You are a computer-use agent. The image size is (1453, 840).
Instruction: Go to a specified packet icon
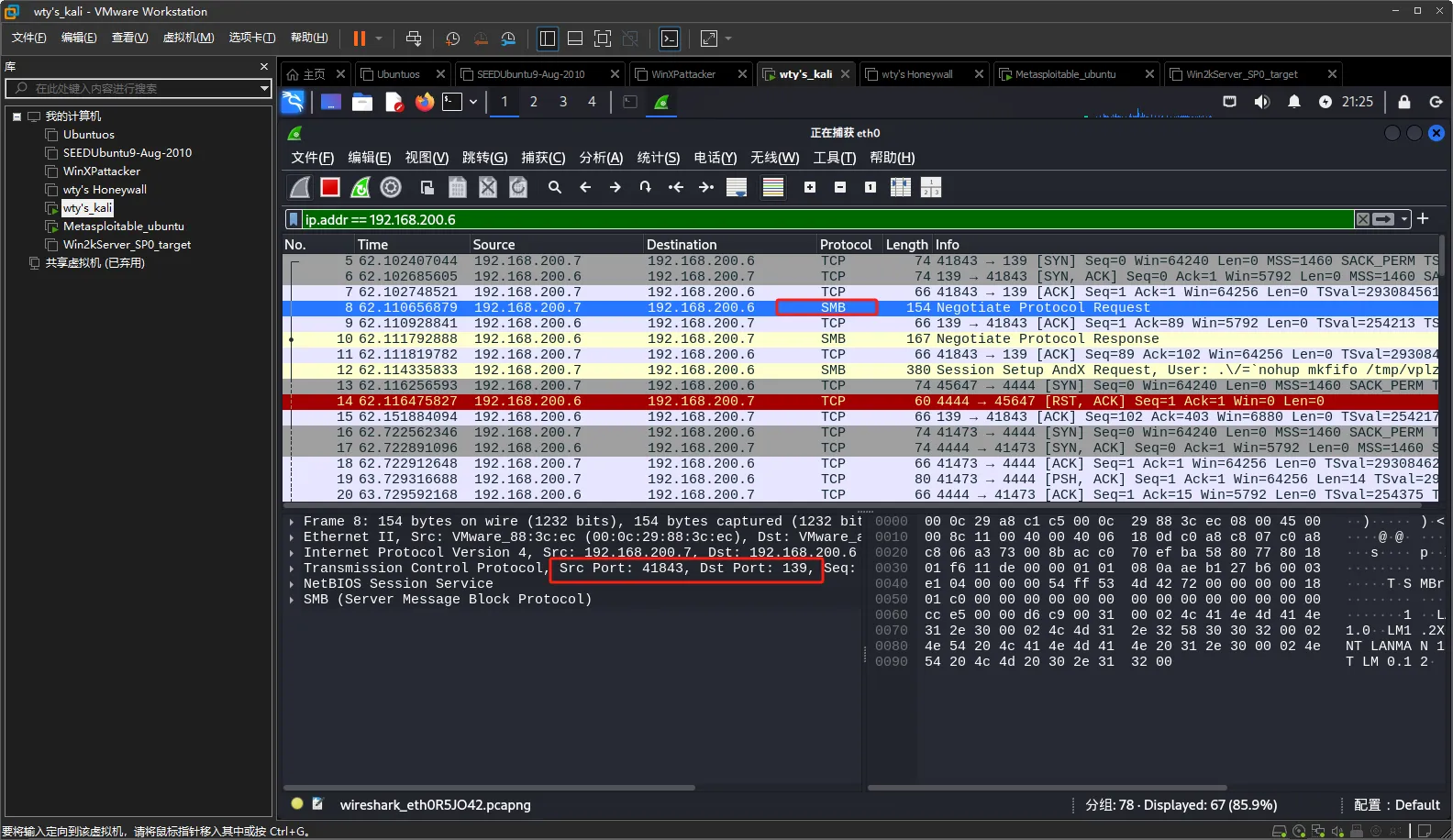[646, 187]
